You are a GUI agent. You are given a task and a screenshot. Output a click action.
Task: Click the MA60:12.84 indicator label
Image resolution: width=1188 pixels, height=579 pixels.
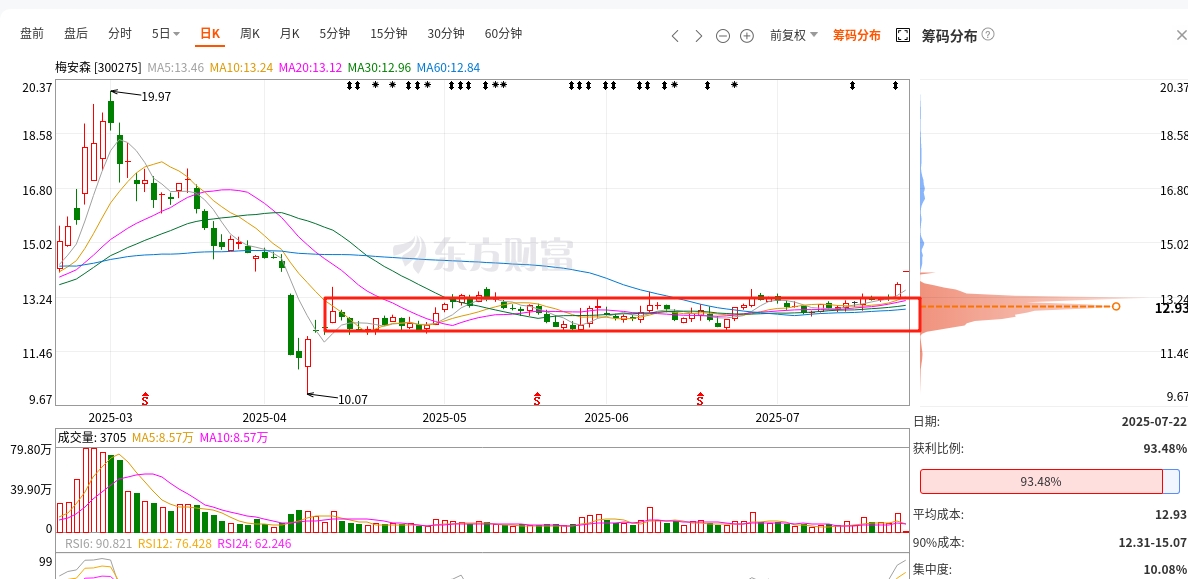tap(448, 67)
